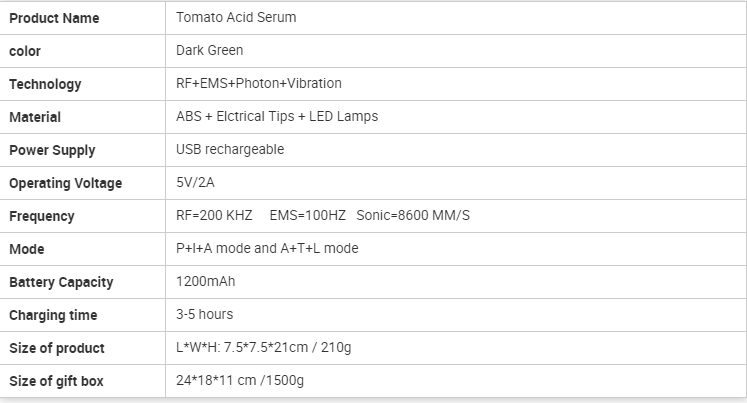Select the 3-5 hours charging value
The image size is (747, 403).
click(x=204, y=314)
